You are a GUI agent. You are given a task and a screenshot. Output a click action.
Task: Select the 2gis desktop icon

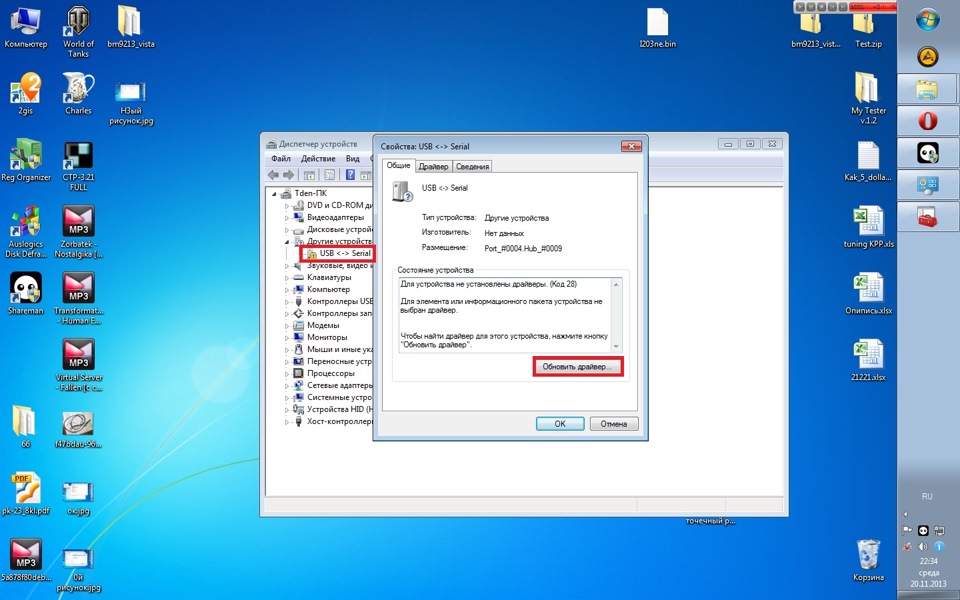pos(25,93)
